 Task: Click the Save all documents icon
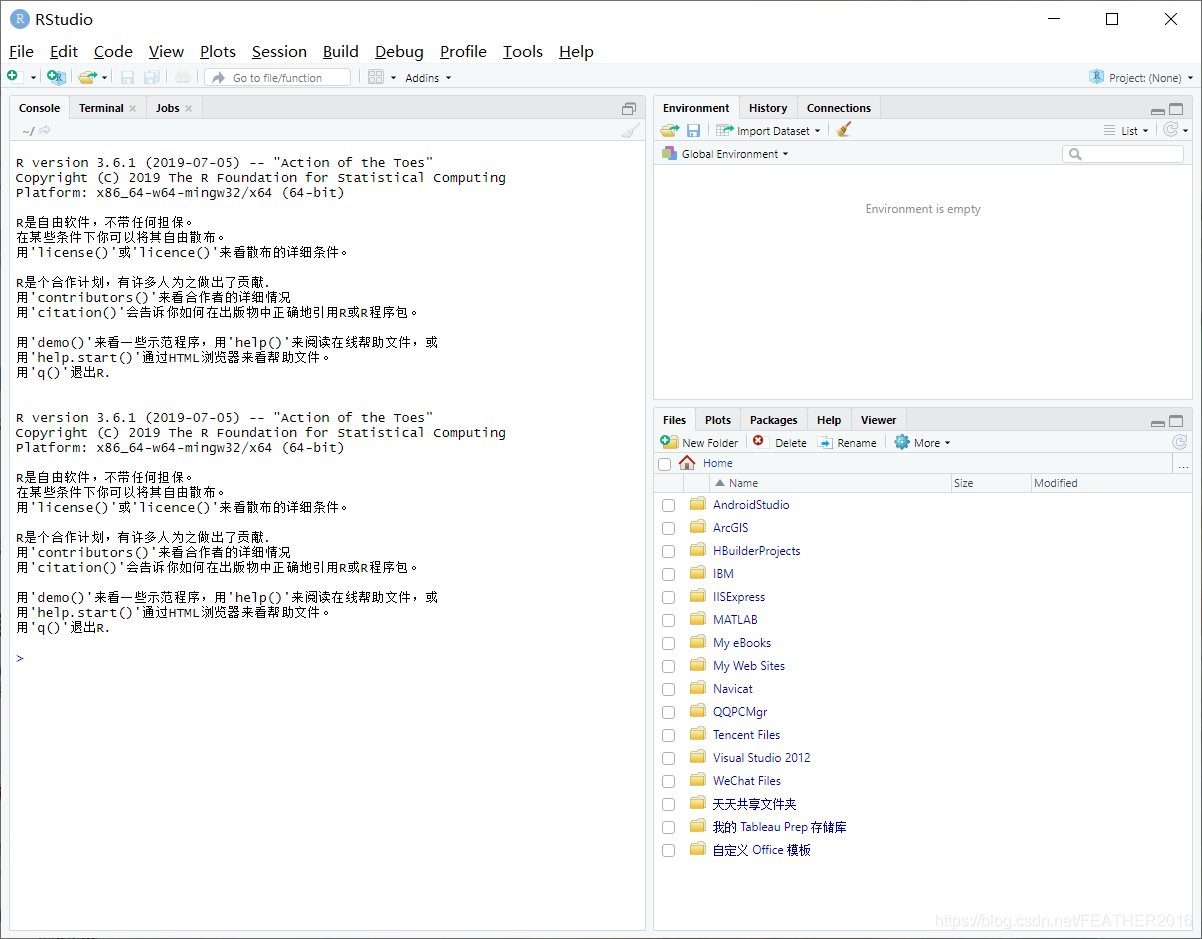point(151,77)
